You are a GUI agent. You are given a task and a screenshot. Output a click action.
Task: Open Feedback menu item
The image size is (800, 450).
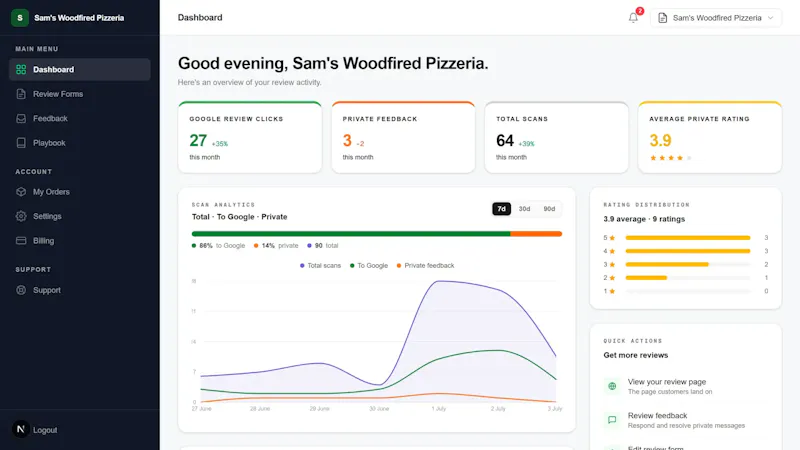(80, 118)
